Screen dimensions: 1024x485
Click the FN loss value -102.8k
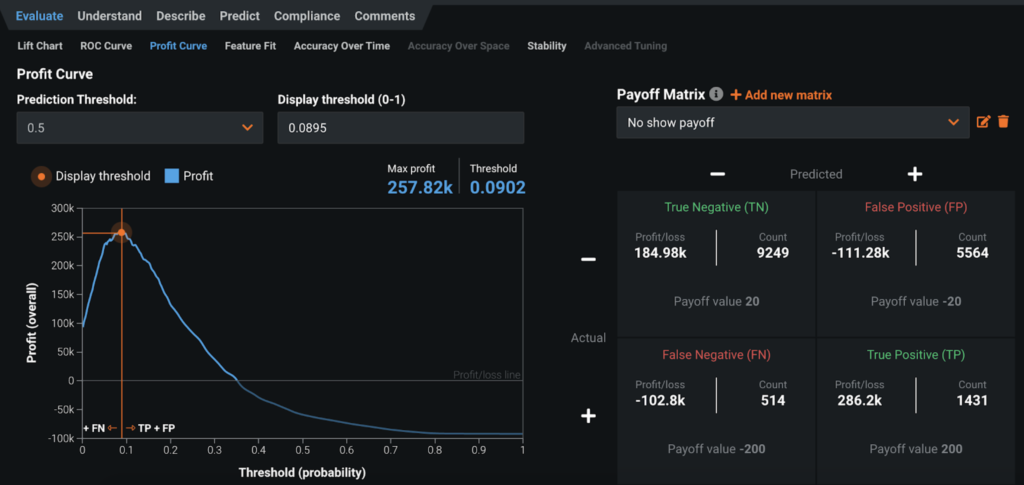pyautogui.click(x=661, y=401)
